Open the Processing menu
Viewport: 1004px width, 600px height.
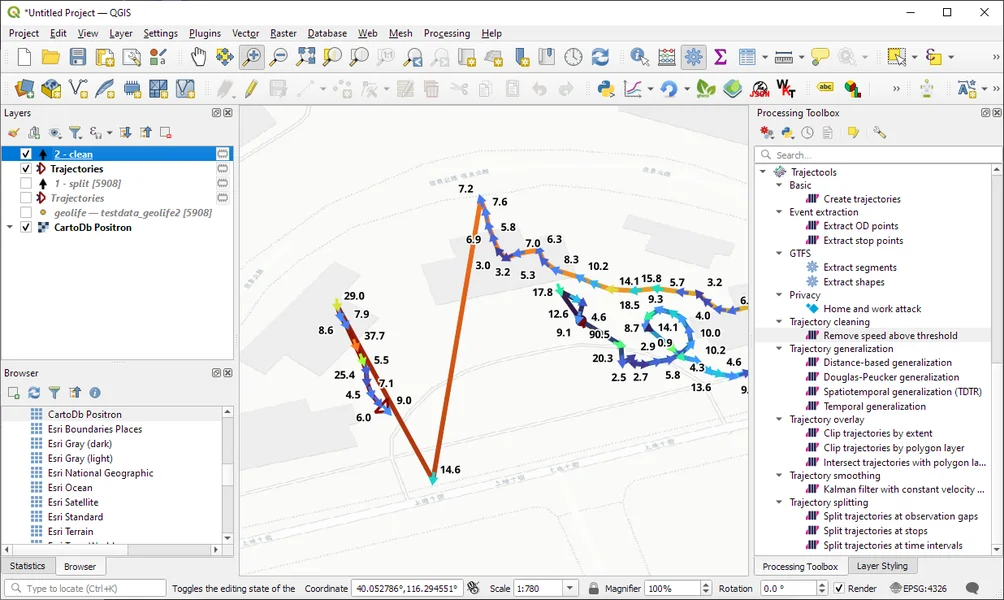tap(447, 33)
